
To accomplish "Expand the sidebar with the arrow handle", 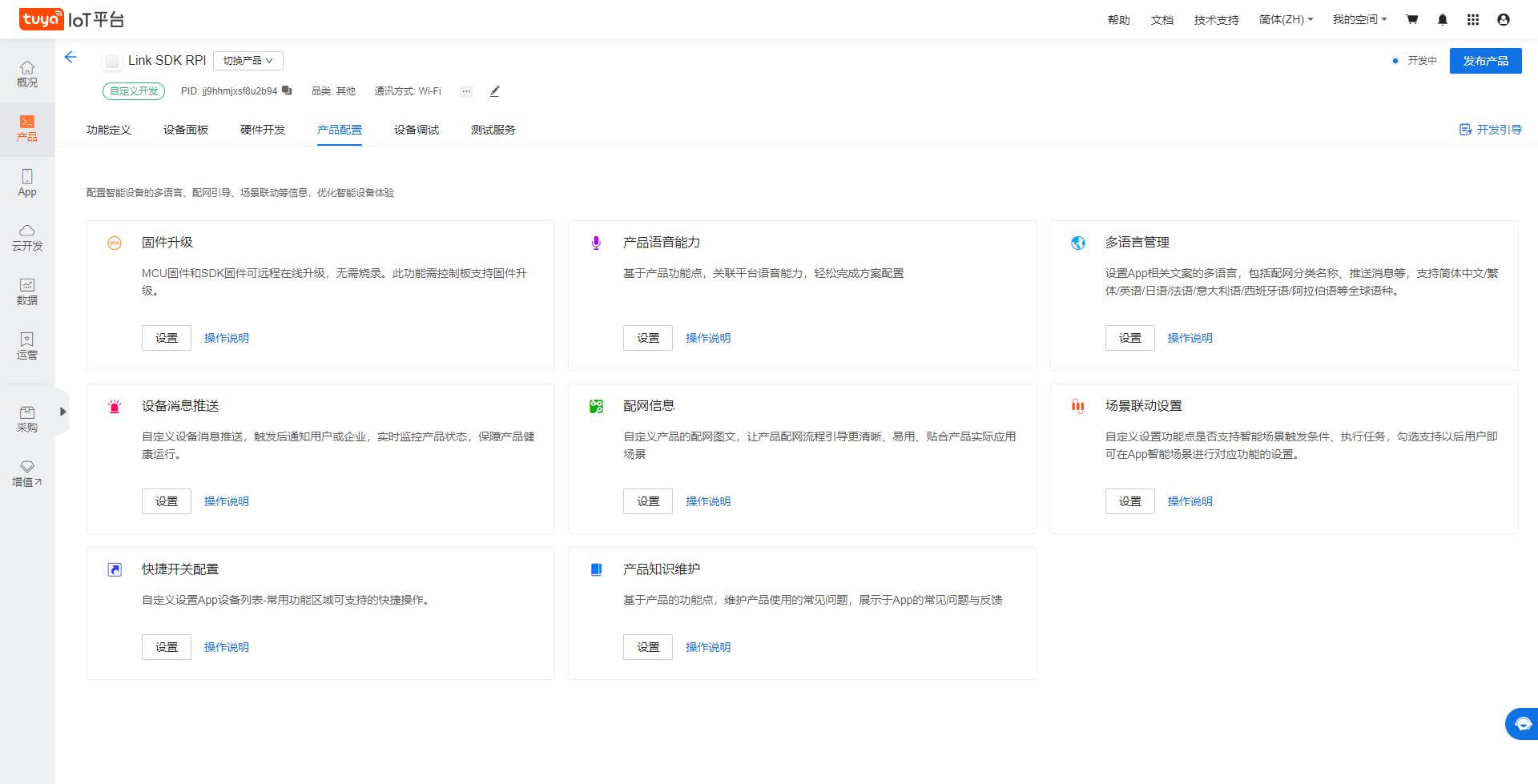I will point(62,412).
